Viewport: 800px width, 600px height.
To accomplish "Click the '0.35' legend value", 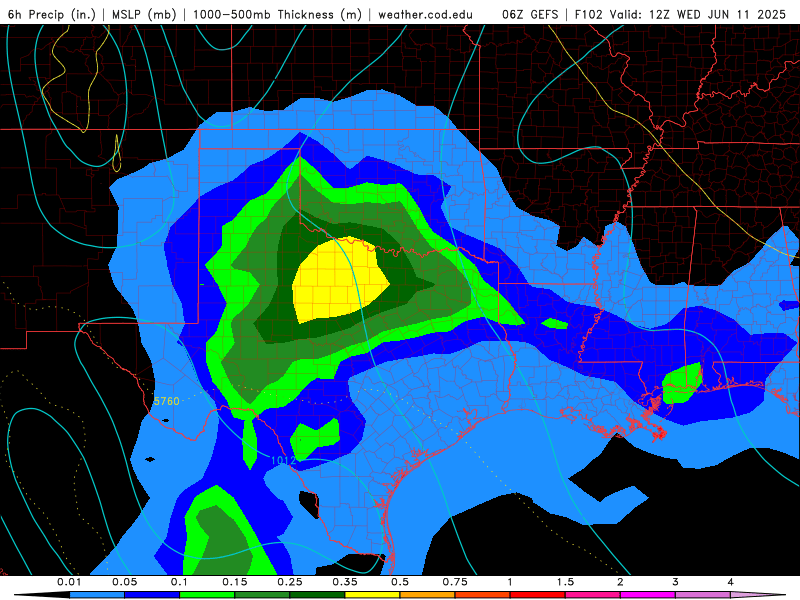I will click(345, 582).
